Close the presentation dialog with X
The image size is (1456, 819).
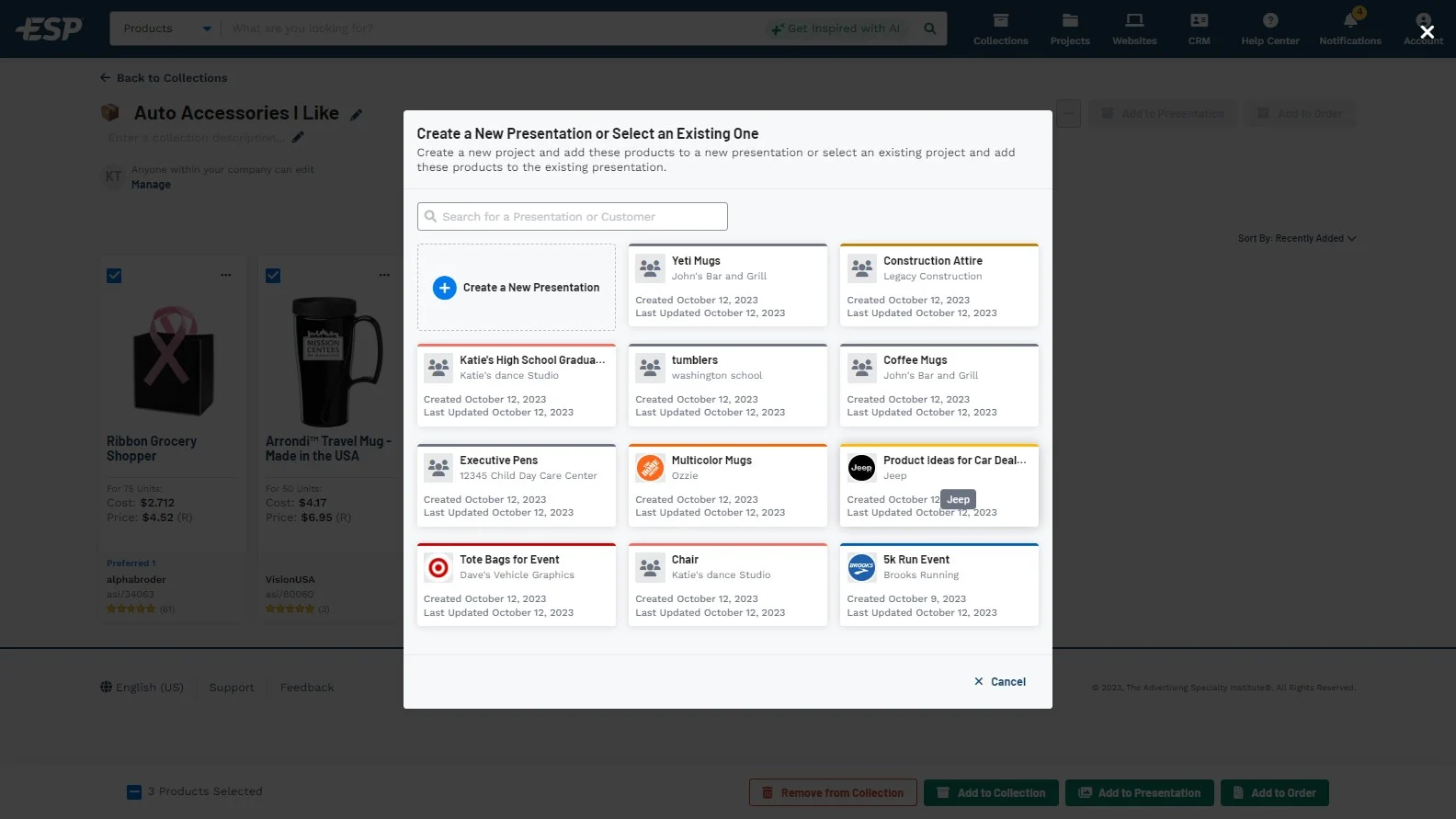tap(1427, 32)
